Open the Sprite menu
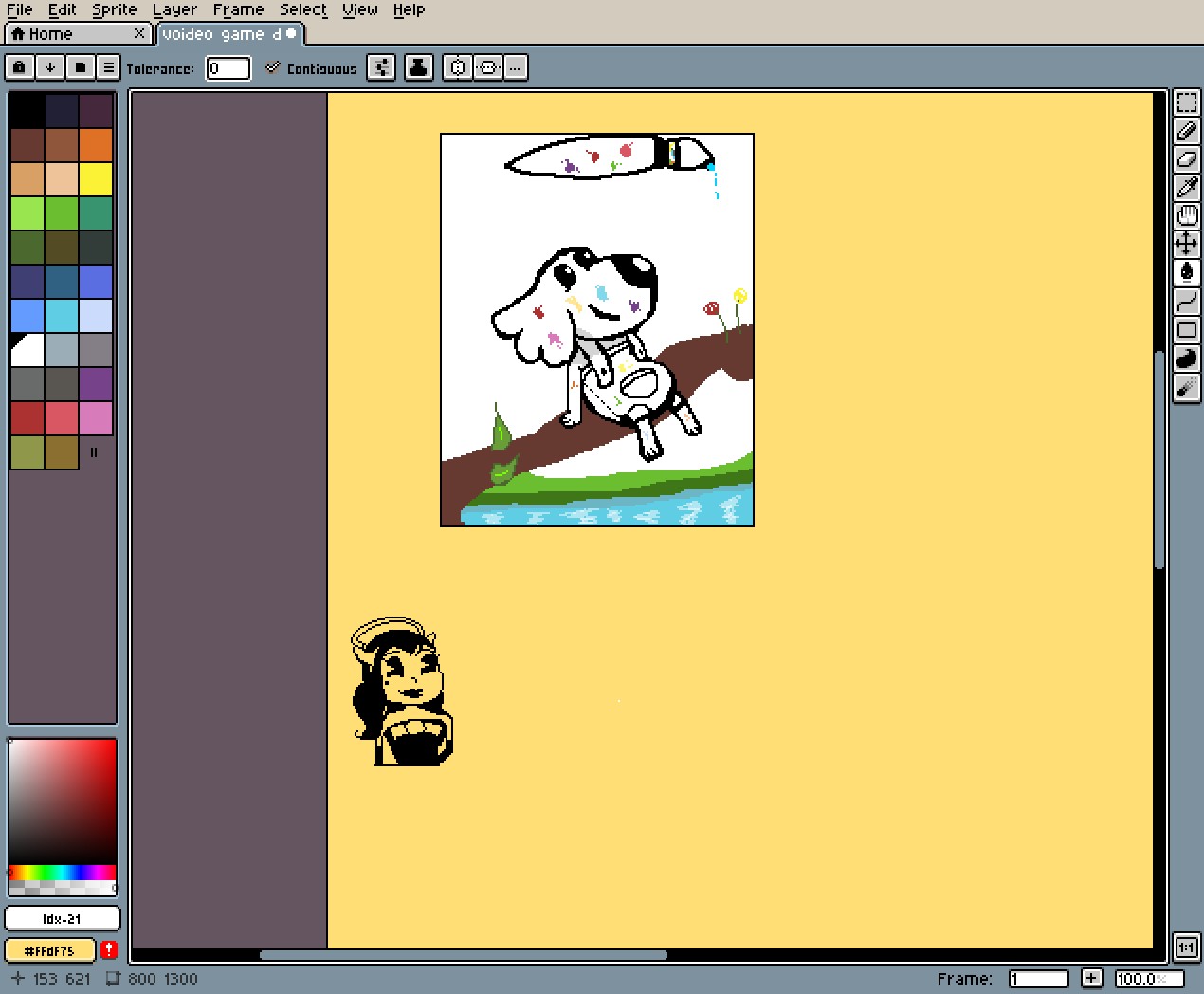Screen dimensions: 1204x994 point(115,9)
